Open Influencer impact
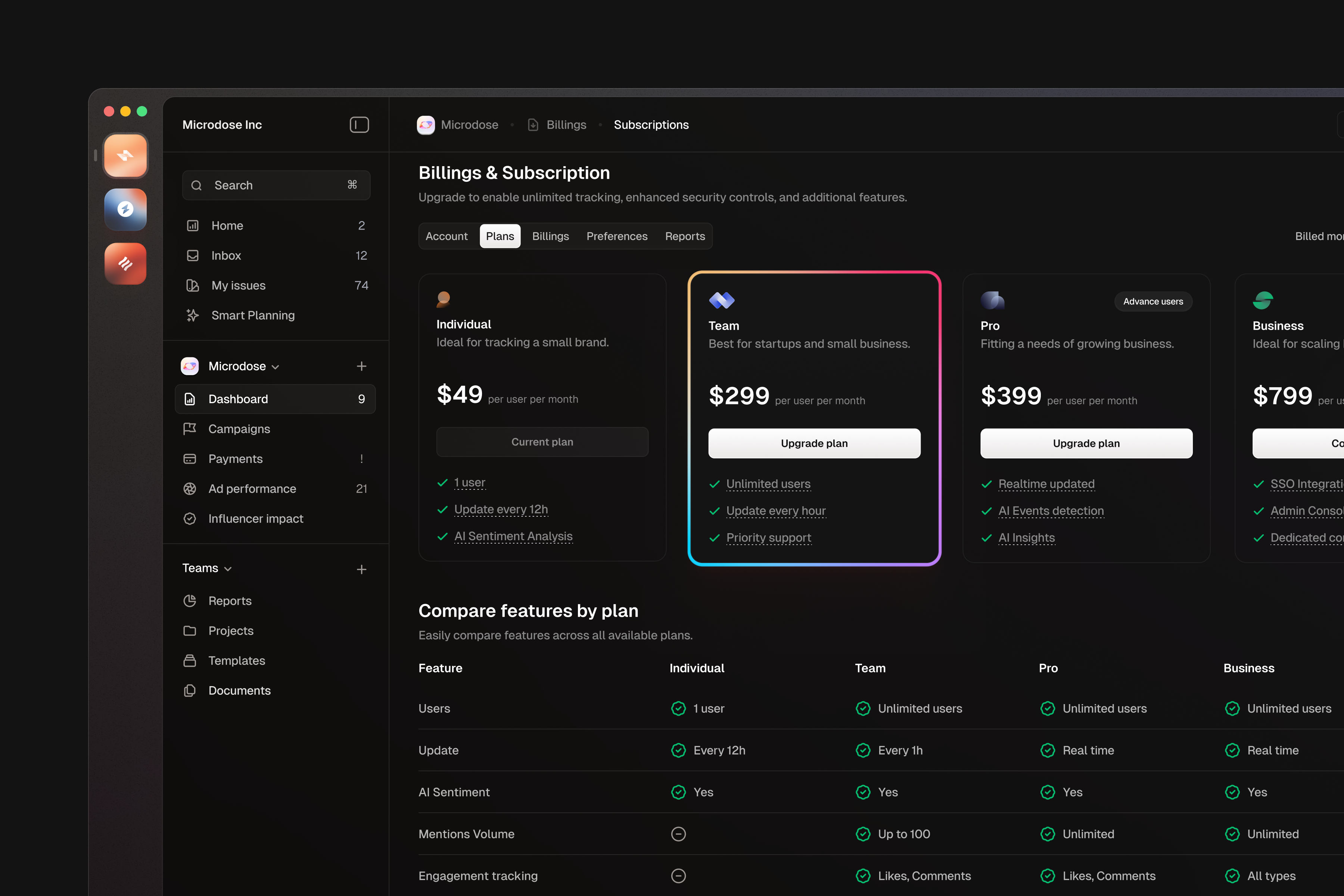The width and height of the screenshot is (1344, 896). [x=255, y=518]
